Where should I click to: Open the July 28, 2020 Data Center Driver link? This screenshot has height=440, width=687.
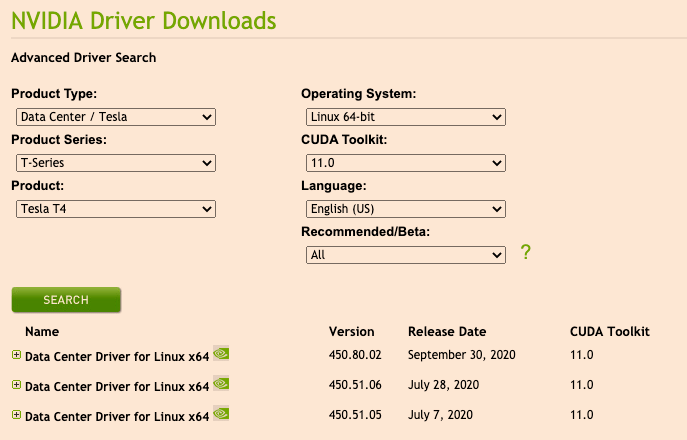117,387
